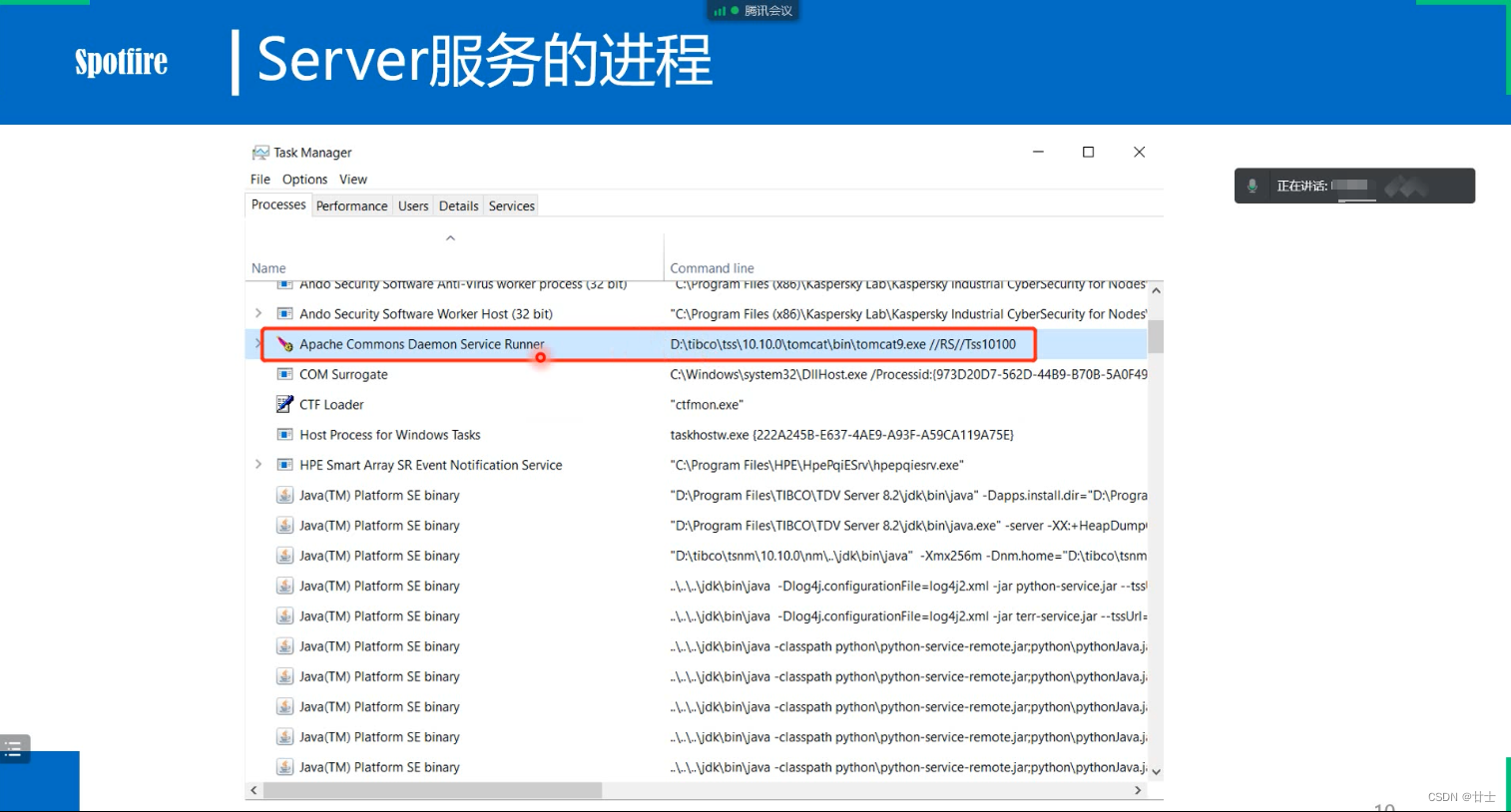The height and width of the screenshot is (812, 1511).
Task: Open the File menu
Action: (x=260, y=180)
